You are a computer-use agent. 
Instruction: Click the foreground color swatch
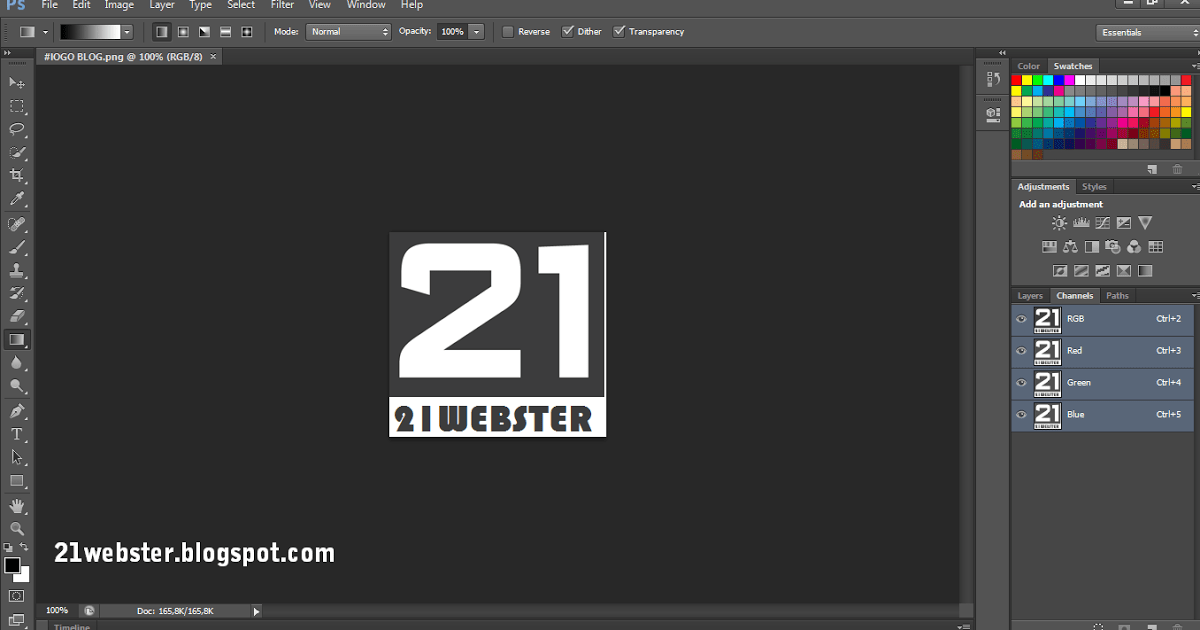pyautogui.click(x=12, y=566)
